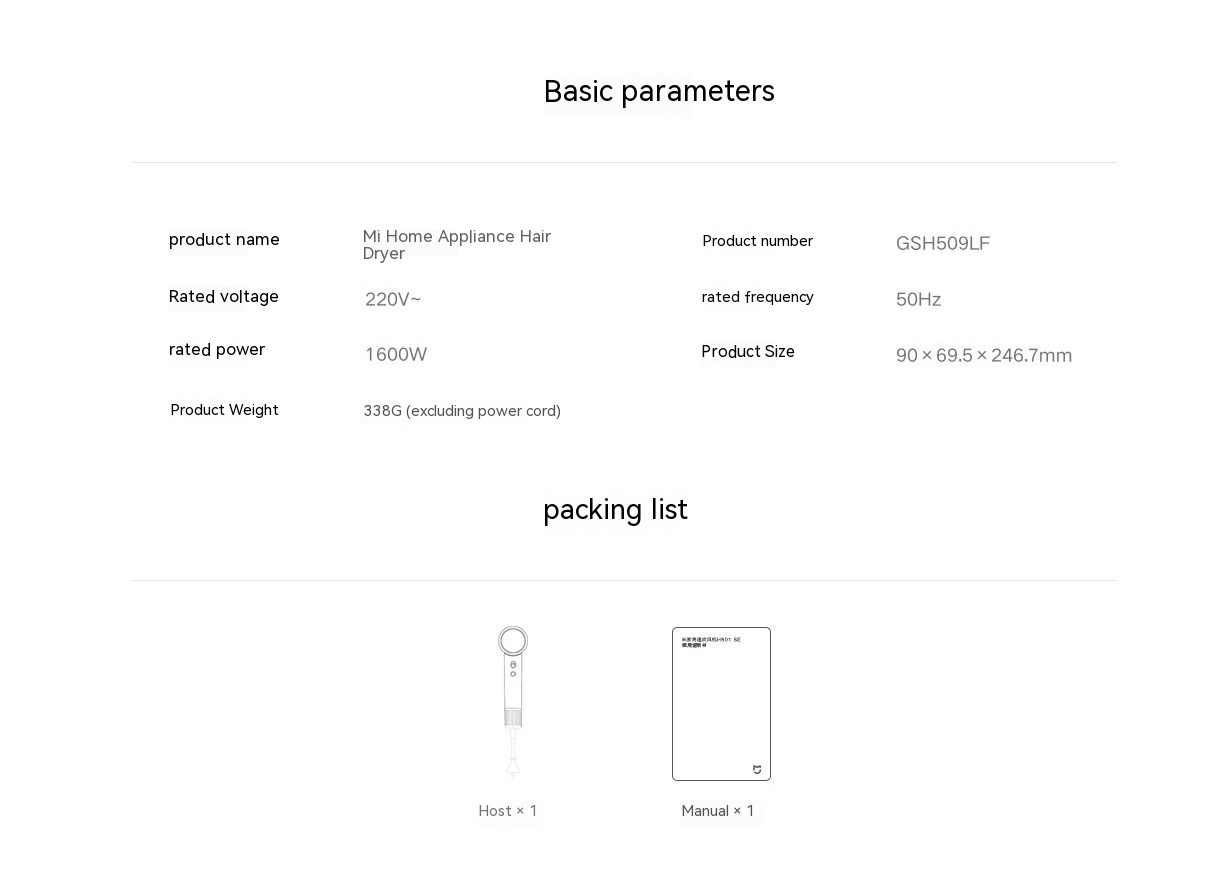Select the 220V~ voltage value
The height and width of the screenshot is (874, 1226).
393,299
